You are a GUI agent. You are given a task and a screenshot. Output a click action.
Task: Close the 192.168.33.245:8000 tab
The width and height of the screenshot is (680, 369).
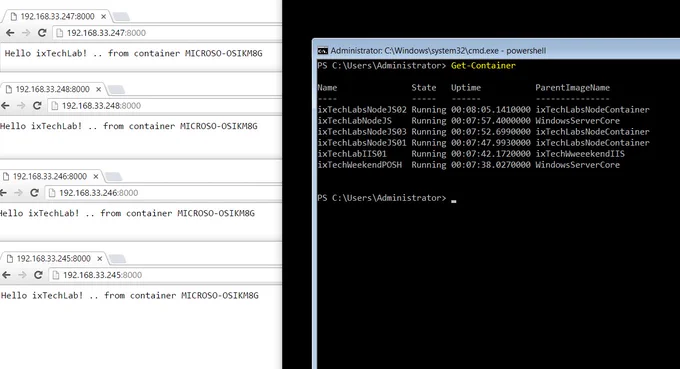pyautogui.click(x=99, y=259)
